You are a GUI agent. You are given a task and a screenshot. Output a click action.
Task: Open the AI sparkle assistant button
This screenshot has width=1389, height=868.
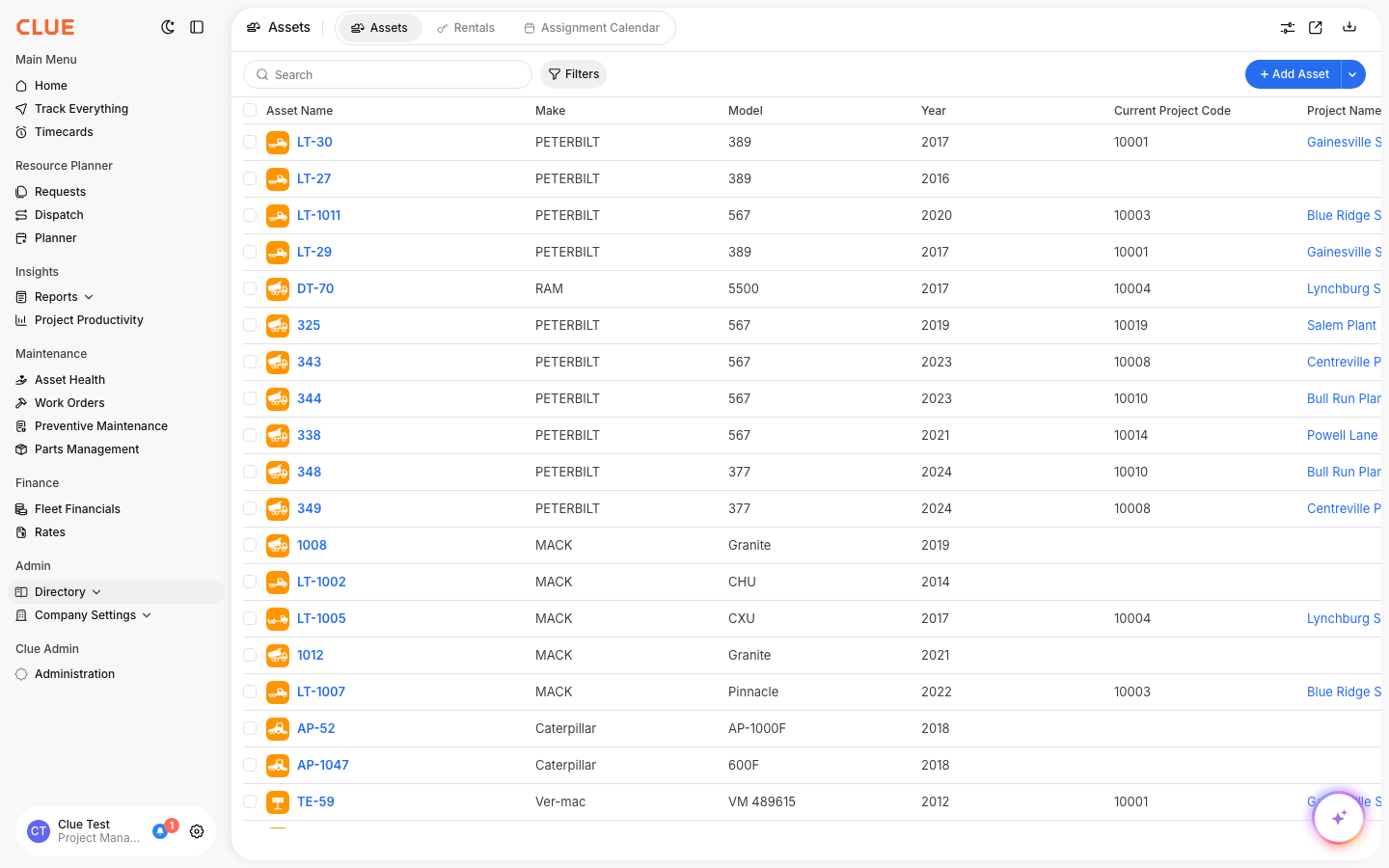tap(1339, 818)
